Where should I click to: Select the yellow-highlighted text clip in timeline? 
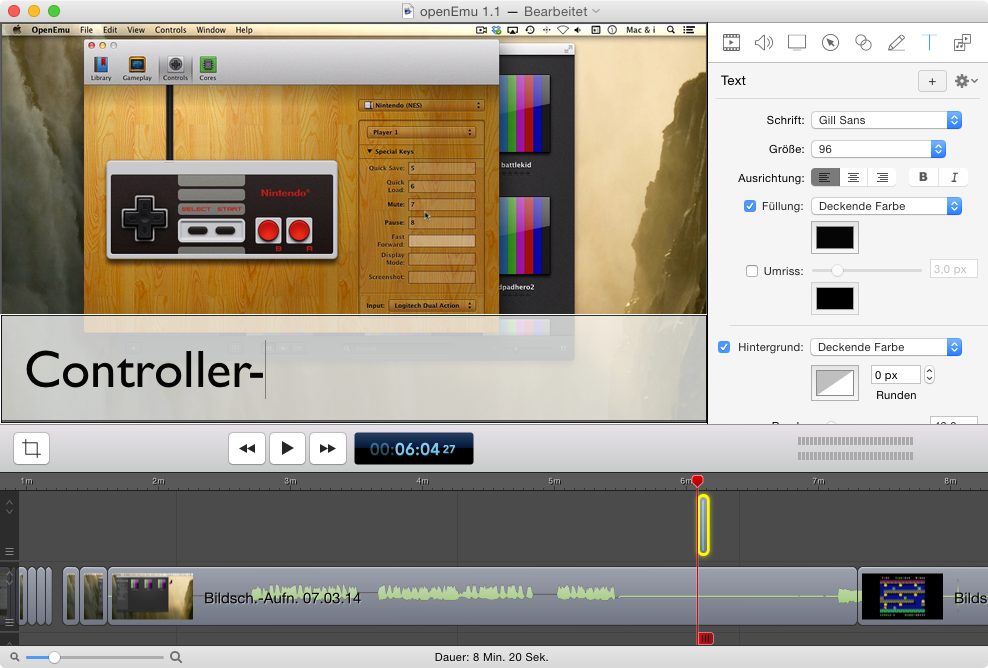pos(703,524)
